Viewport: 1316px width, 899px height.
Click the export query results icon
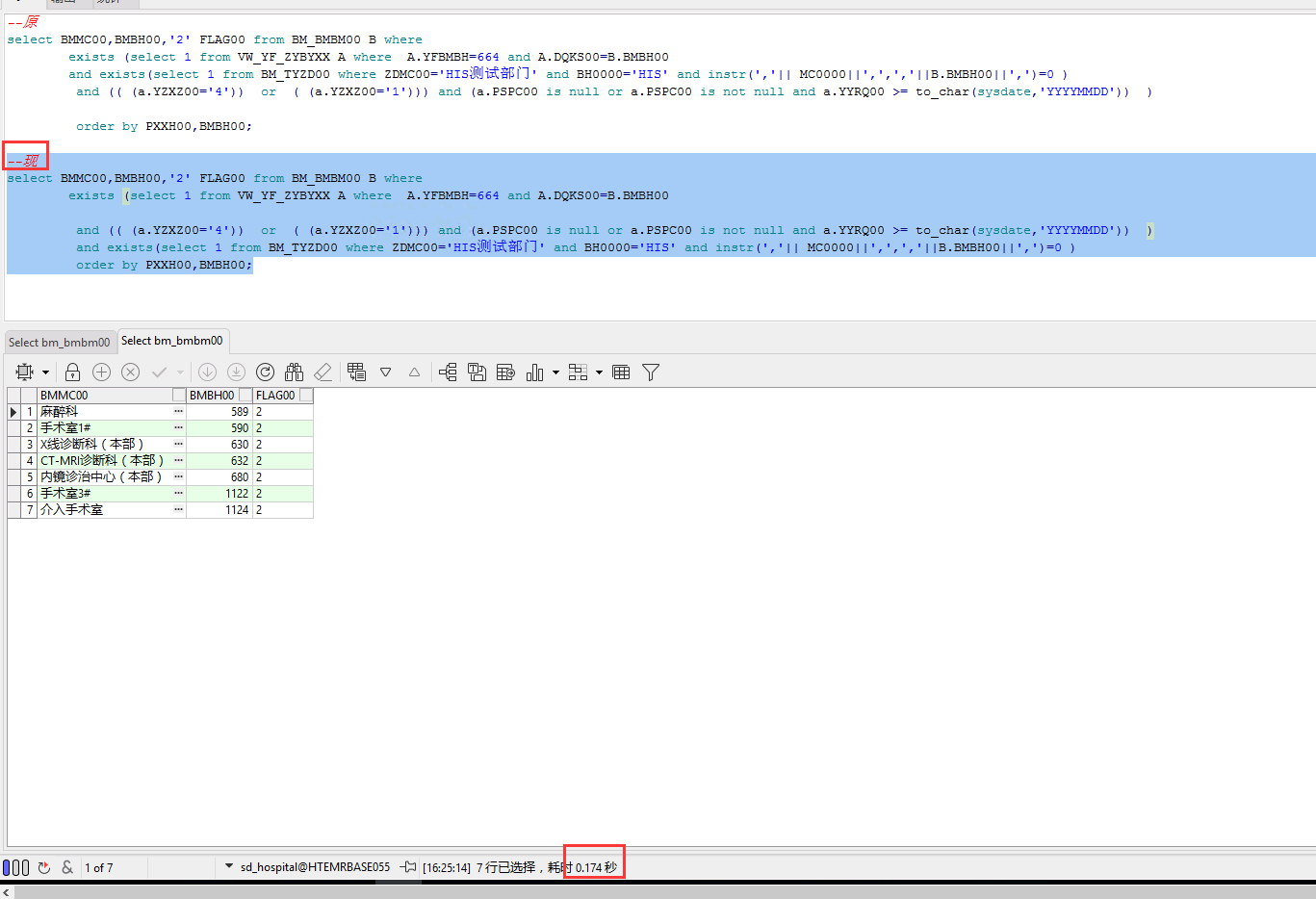pos(505,372)
